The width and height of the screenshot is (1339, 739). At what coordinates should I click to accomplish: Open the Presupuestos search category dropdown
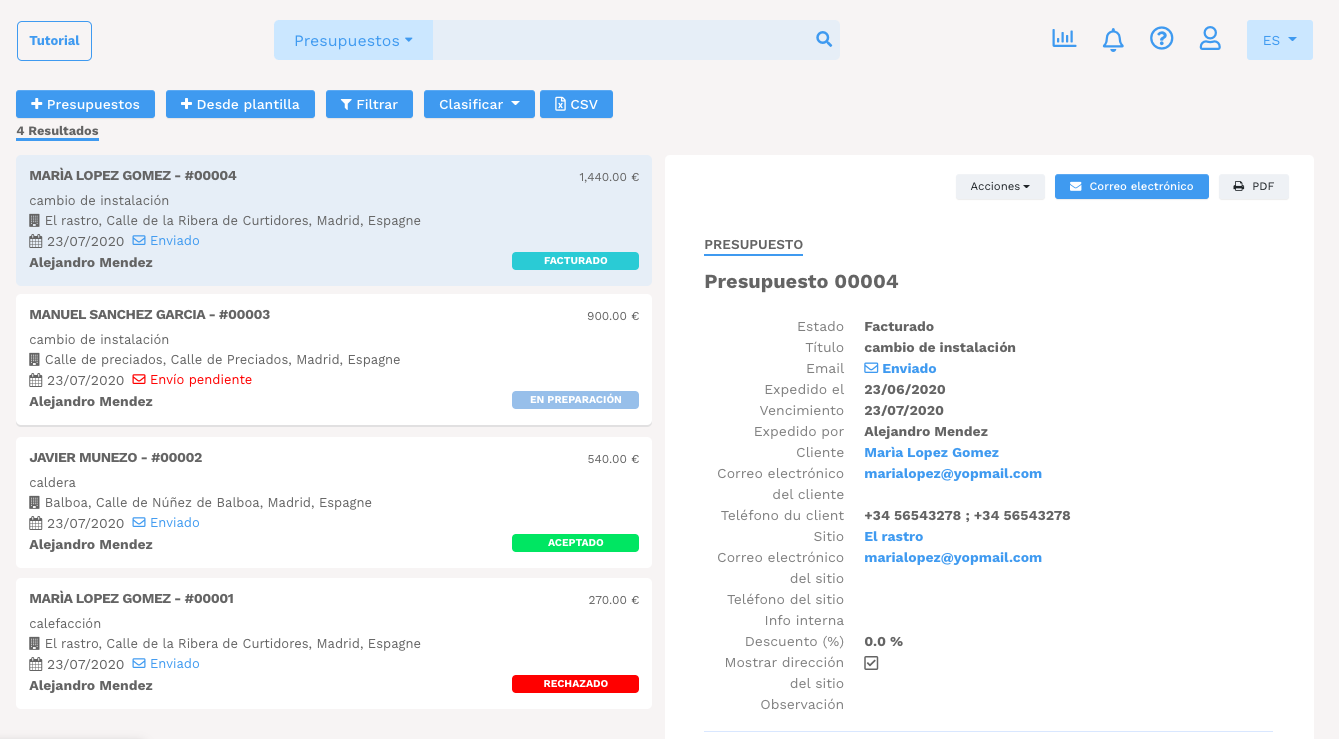353,39
